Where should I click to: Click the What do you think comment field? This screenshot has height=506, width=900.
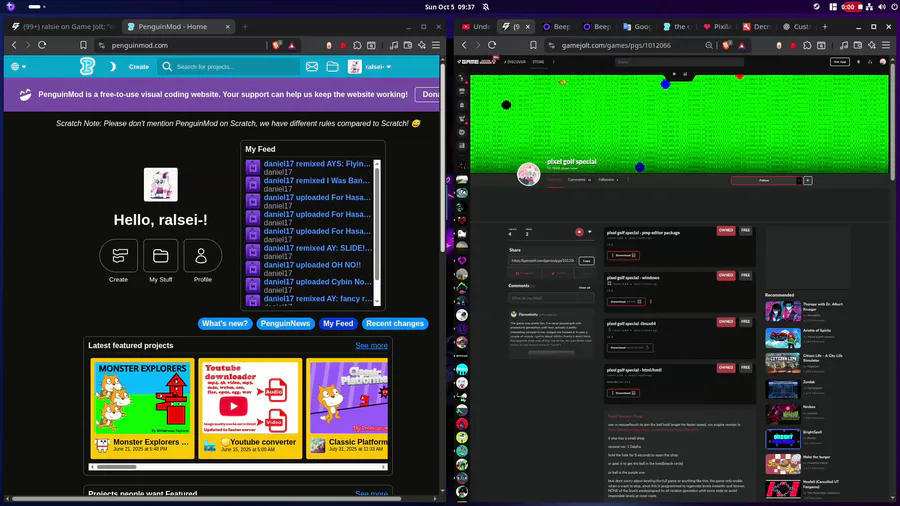pos(550,298)
